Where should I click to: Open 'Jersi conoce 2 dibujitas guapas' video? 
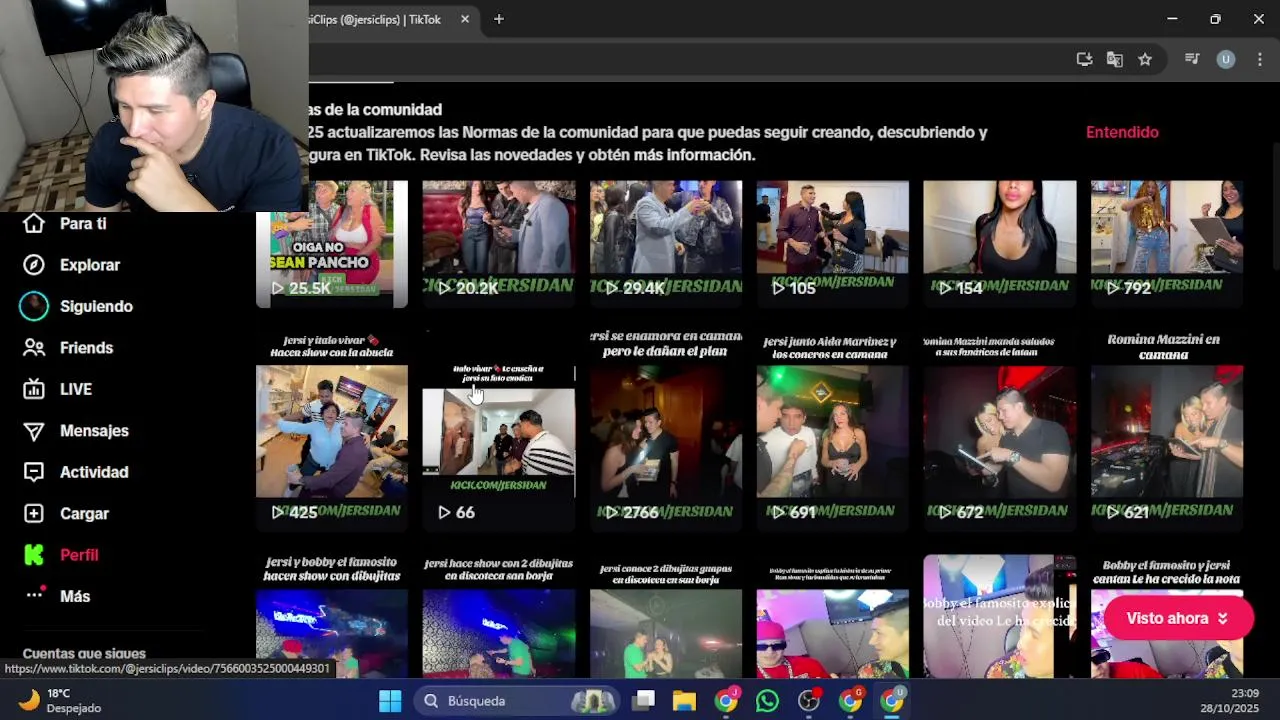point(666,617)
